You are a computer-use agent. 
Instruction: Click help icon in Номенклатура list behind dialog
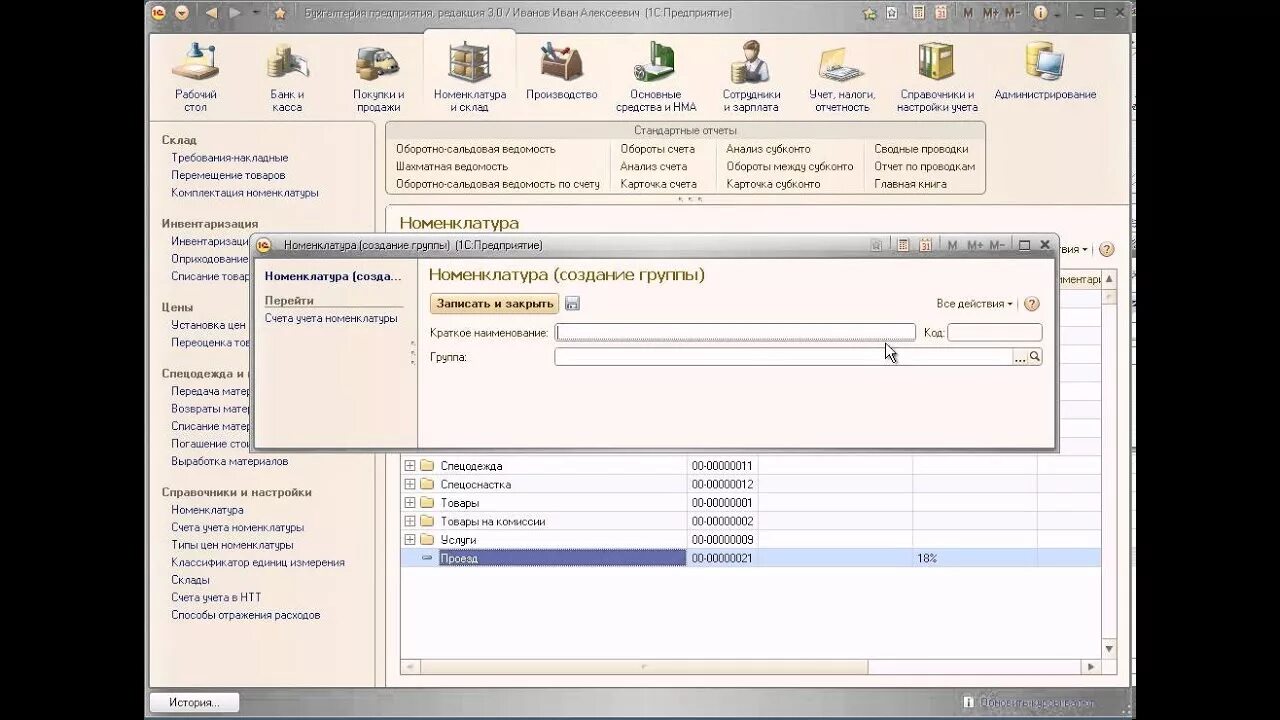[x=1106, y=249]
